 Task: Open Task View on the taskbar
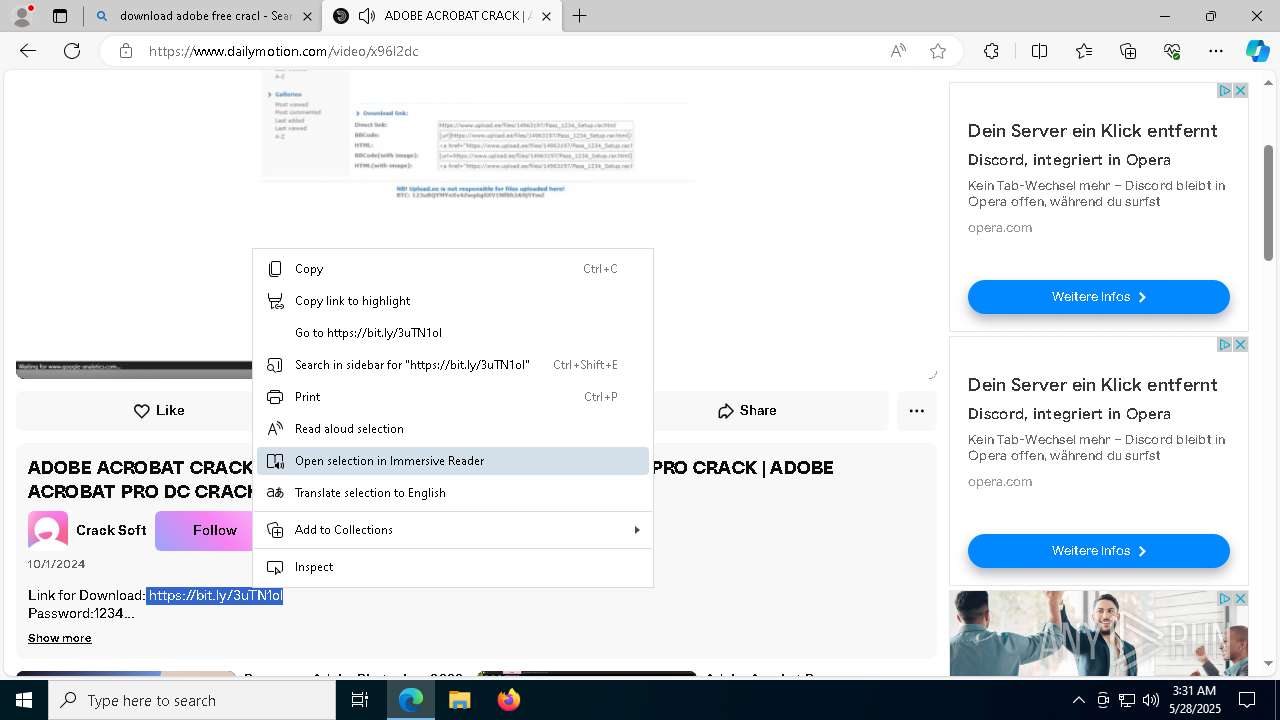coord(360,700)
